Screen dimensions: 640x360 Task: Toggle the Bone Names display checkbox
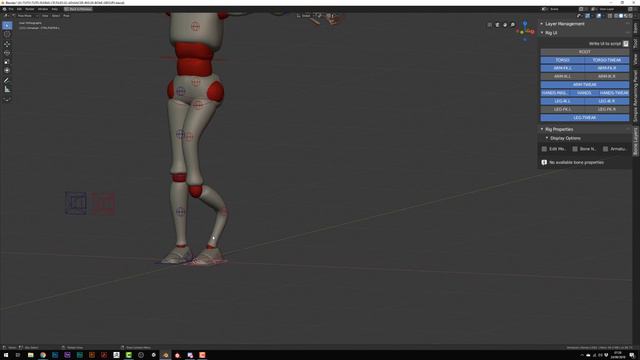[575, 149]
